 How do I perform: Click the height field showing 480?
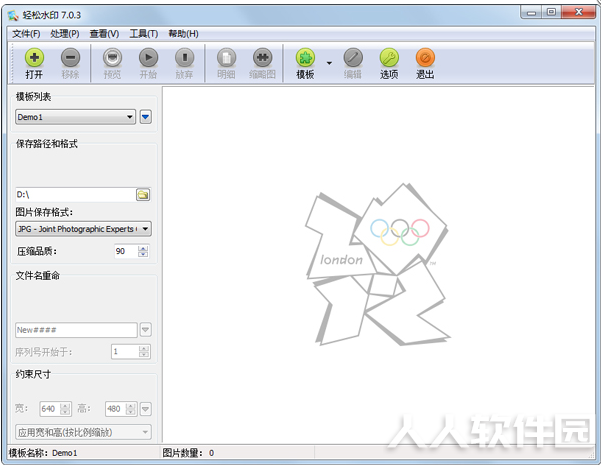click(116, 409)
